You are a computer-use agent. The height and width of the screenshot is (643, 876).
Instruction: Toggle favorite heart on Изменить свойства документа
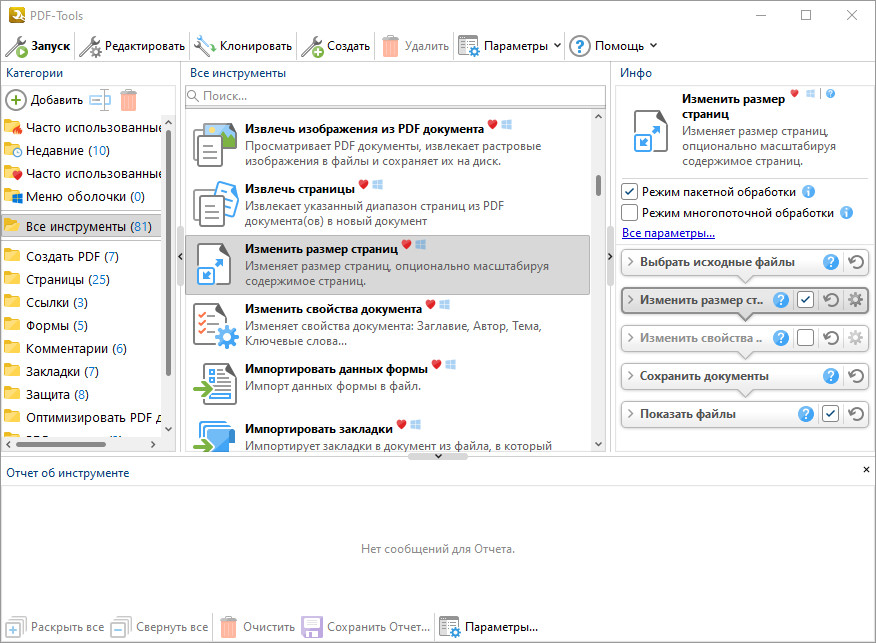click(430, 304)
